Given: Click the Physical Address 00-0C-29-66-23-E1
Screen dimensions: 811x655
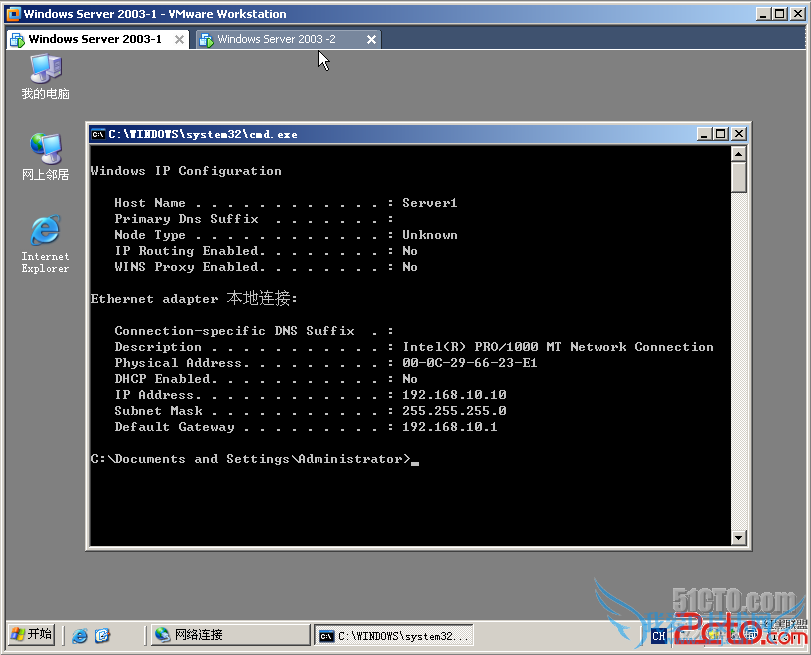Looking at the screenshot, I should (x=470, y=363).
